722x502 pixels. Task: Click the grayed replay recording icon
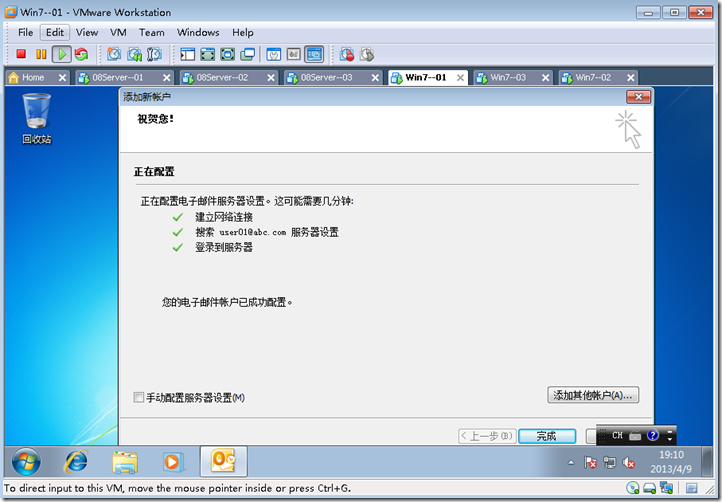tap(367, 54)
